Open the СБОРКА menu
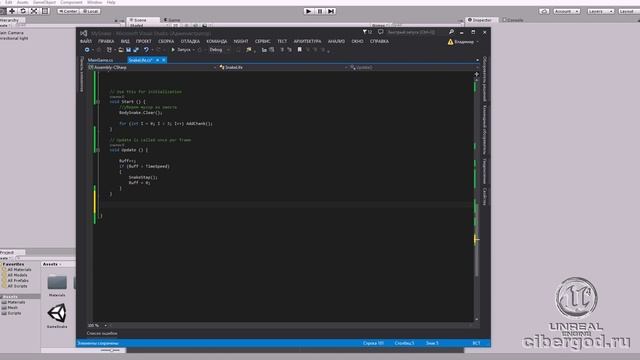 tap(166, 41)
